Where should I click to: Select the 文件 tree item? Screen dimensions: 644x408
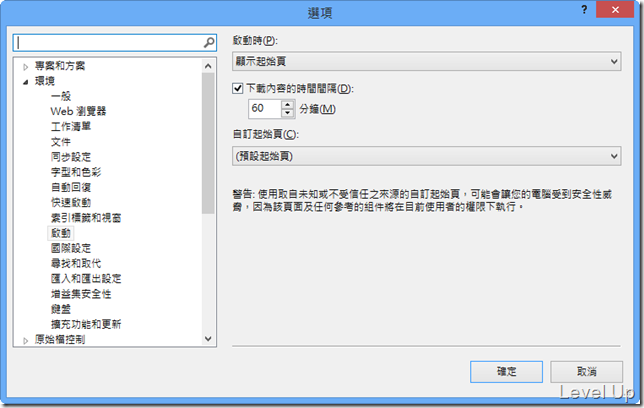tap(61, 142)
